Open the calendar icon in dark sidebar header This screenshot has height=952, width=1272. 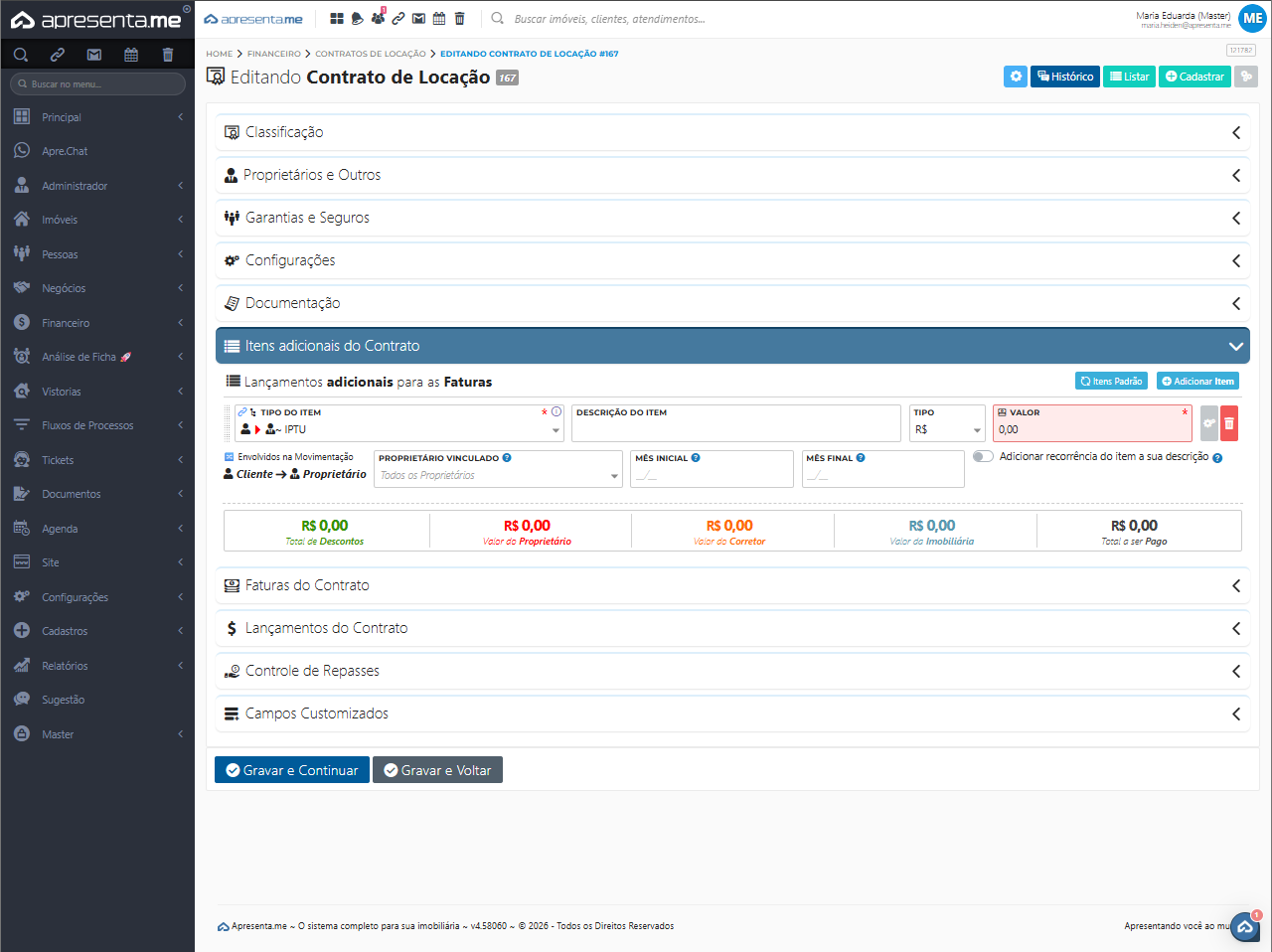tap(131, 55)
